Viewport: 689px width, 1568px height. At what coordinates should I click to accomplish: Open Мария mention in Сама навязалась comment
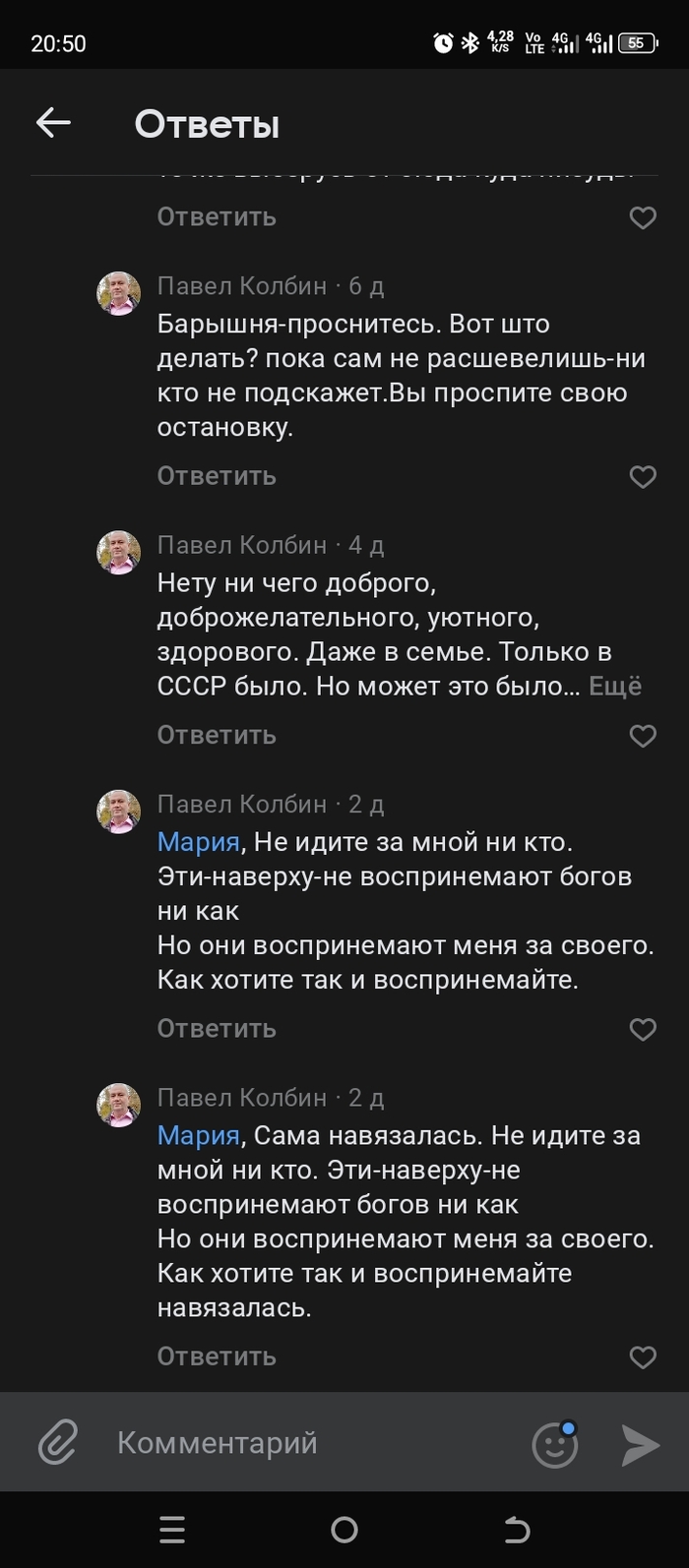199,1136
